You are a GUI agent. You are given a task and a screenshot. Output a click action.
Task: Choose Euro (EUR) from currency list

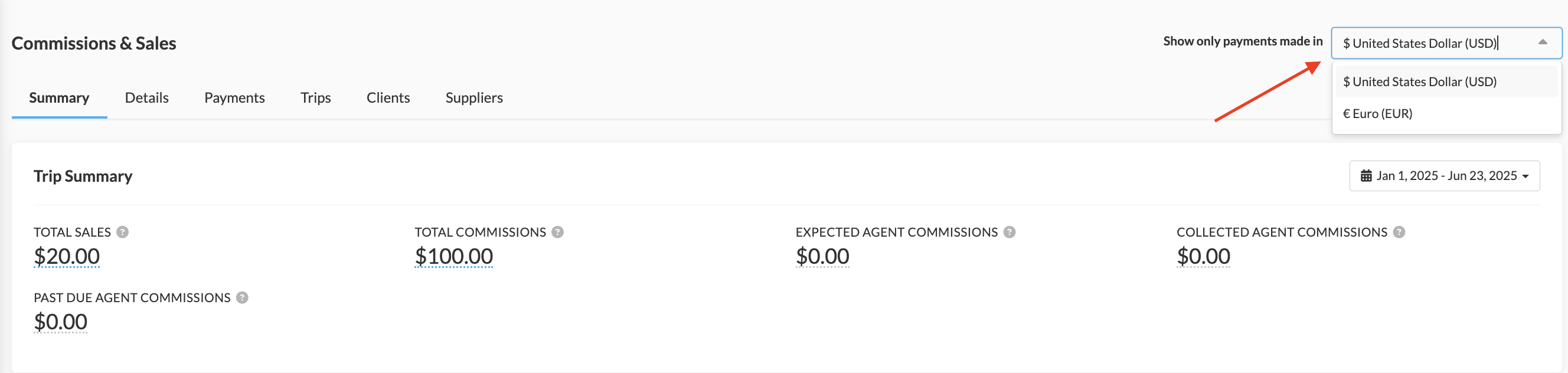(1446, 113)
